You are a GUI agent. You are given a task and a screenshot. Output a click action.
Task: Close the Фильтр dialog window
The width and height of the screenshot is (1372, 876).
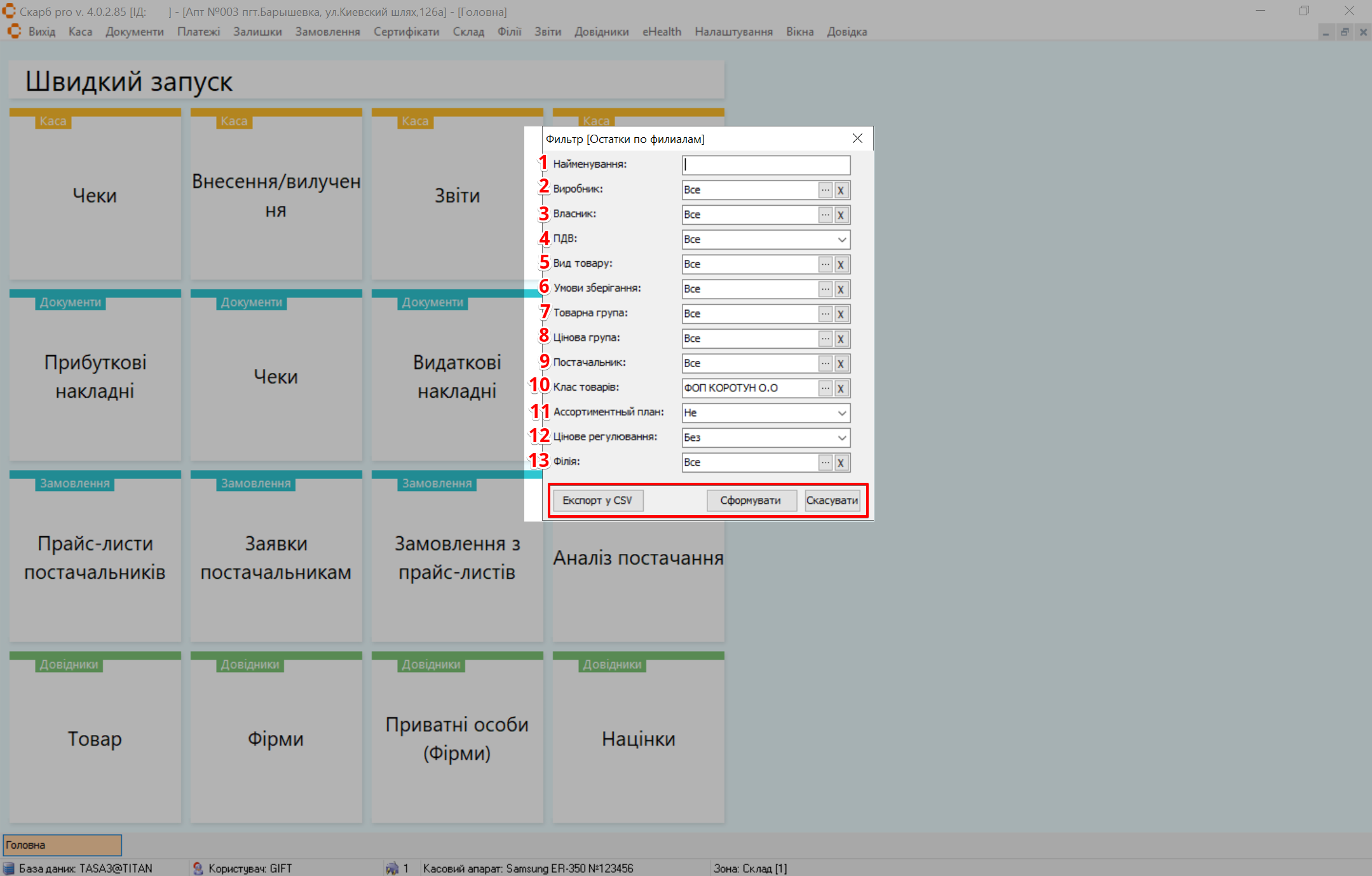[857, 138]
